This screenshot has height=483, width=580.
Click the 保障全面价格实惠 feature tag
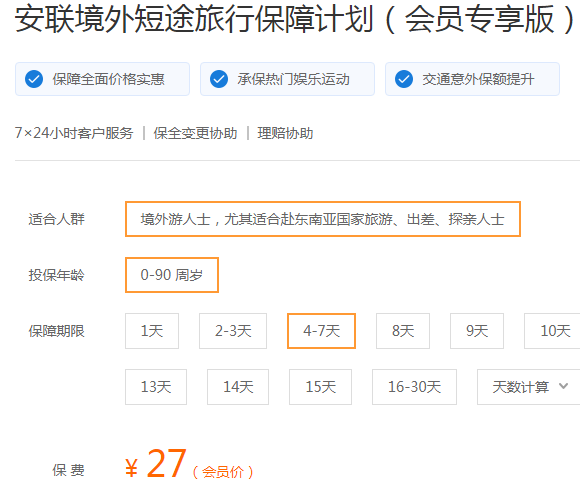[102, 79]
